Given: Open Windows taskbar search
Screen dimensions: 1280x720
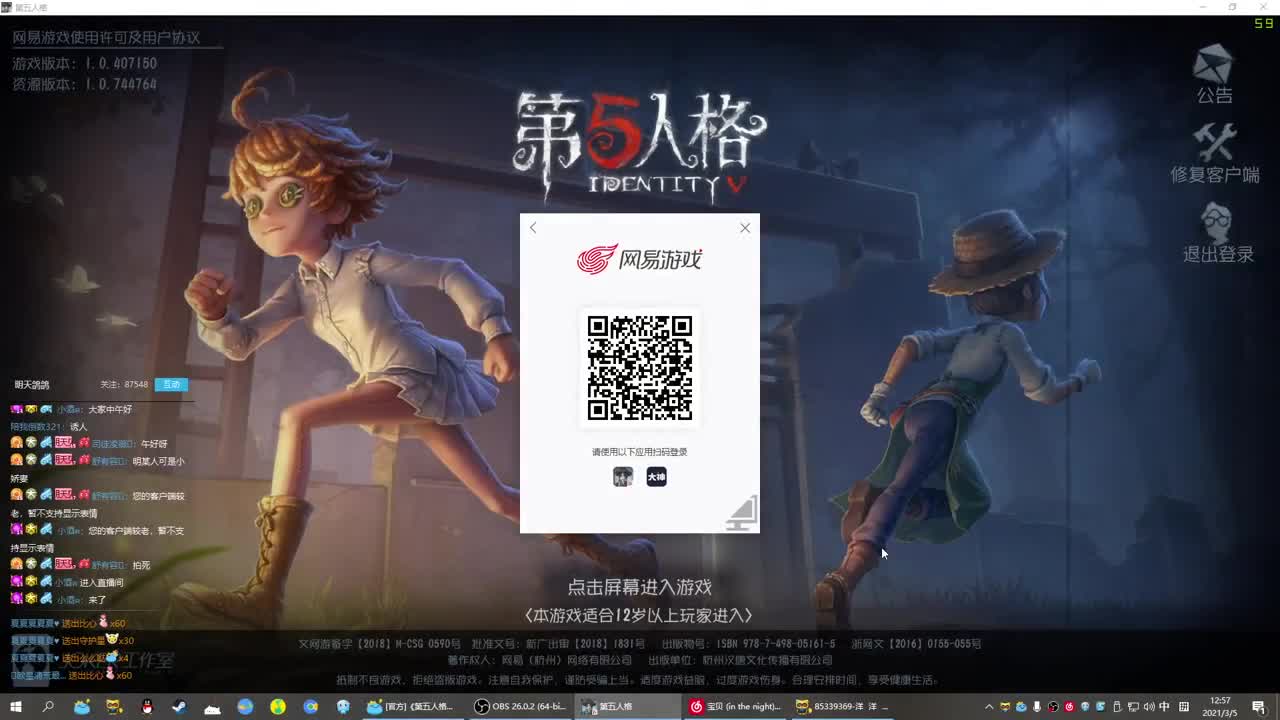Looking at the screenshot, I should (48, 706).
